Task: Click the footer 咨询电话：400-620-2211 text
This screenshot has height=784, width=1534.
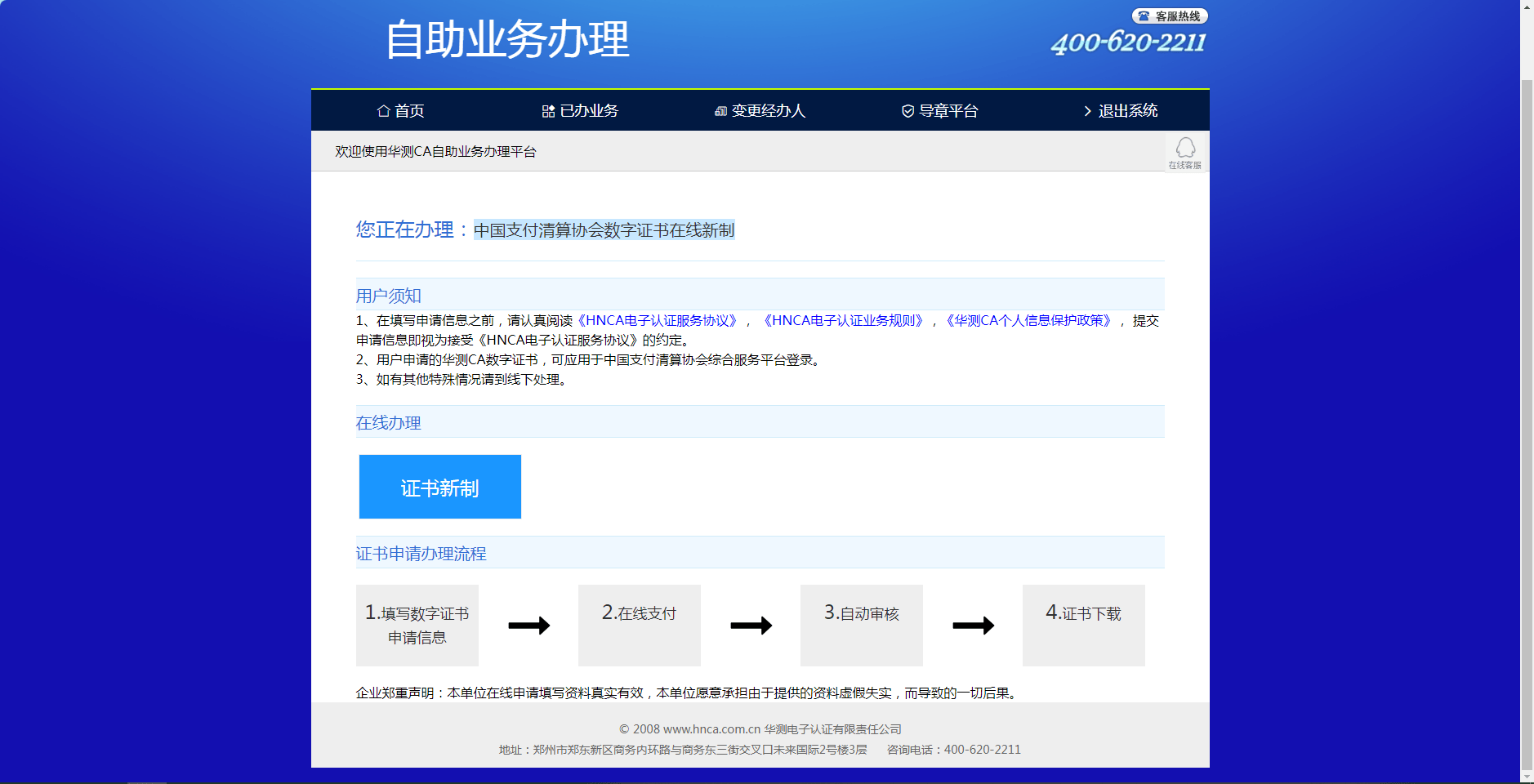Action: pos(954,750)
